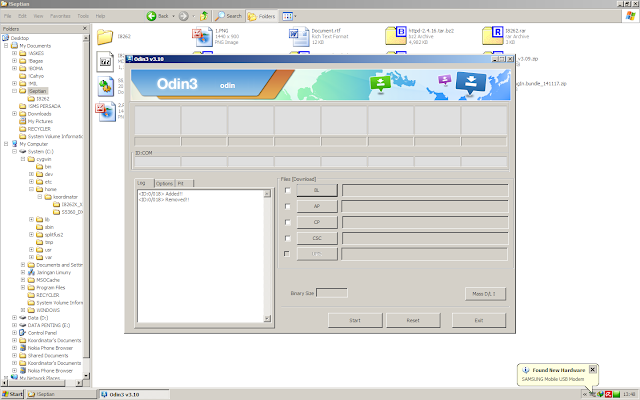Select the koordinator folder in tree
640x400 pixels.
point(65,197)
